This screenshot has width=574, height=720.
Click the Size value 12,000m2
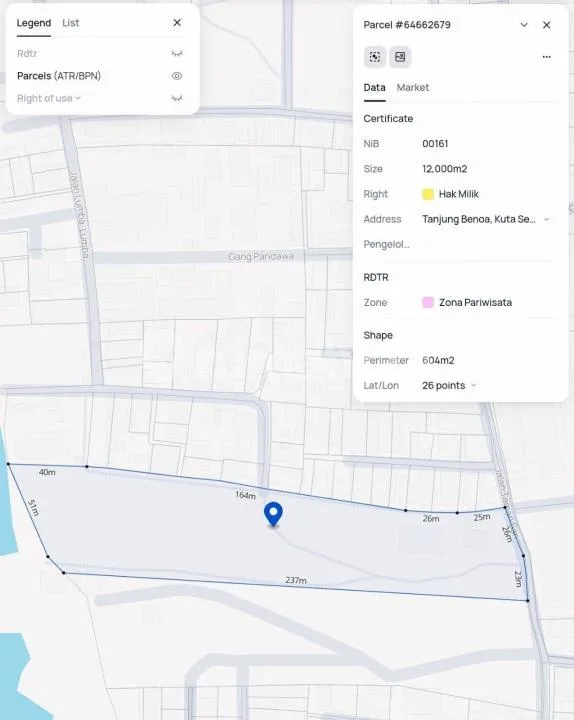point(445,169)
